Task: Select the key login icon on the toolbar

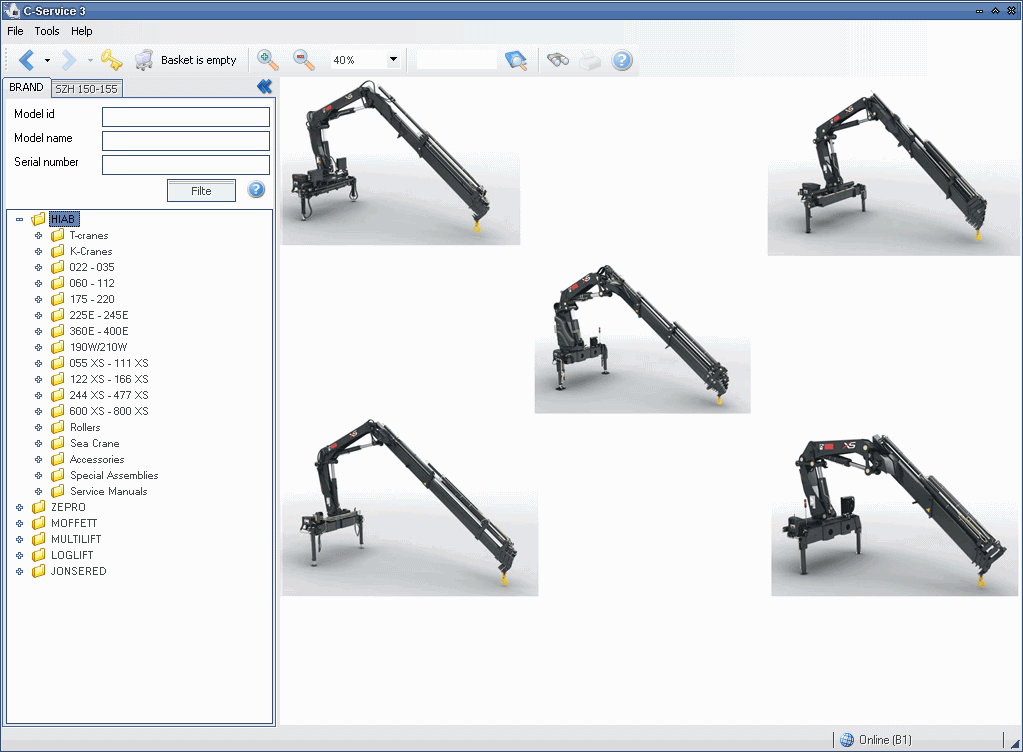Action: 112,59
